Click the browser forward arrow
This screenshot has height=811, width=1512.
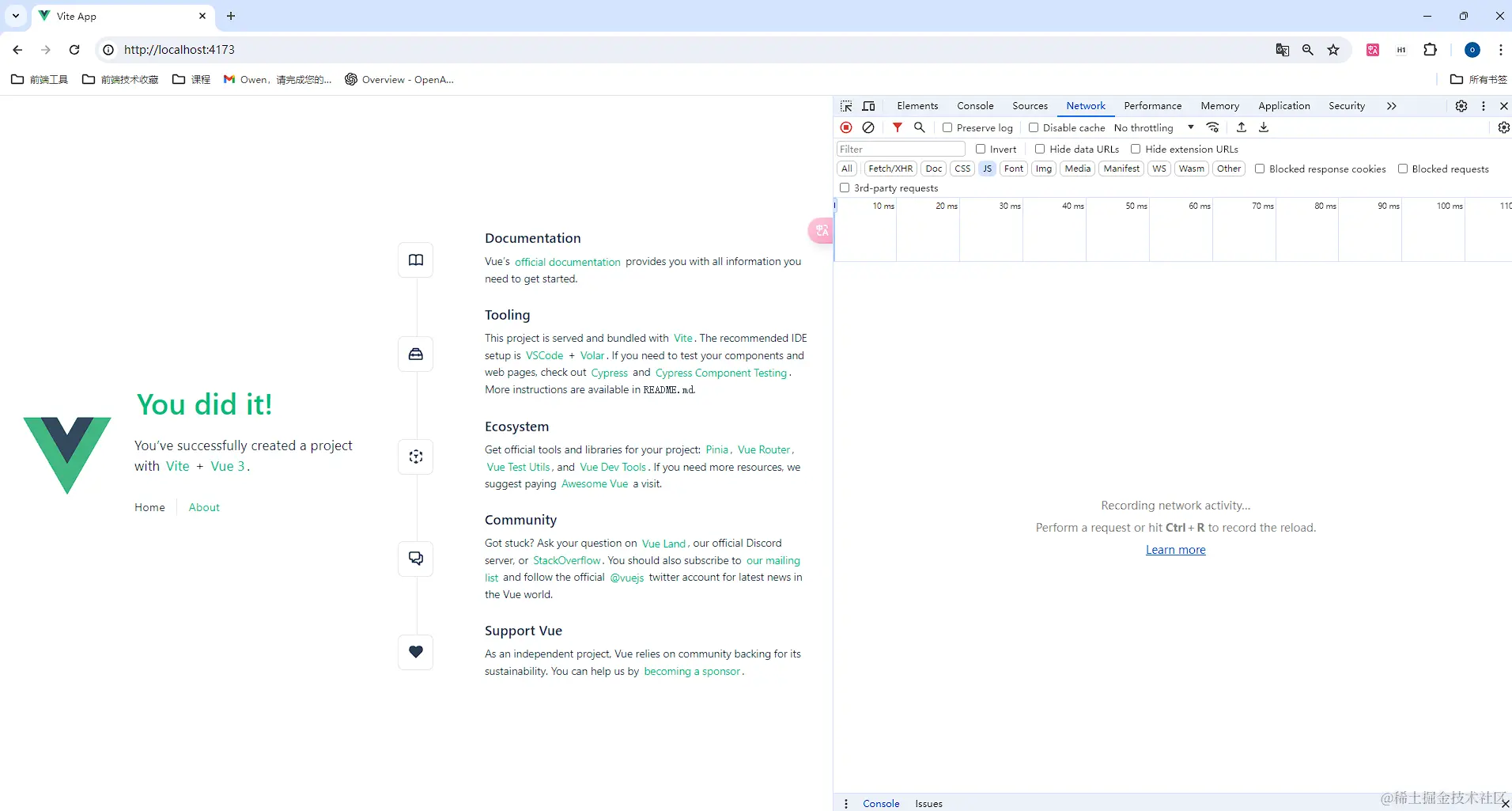(x=46, y=50)
